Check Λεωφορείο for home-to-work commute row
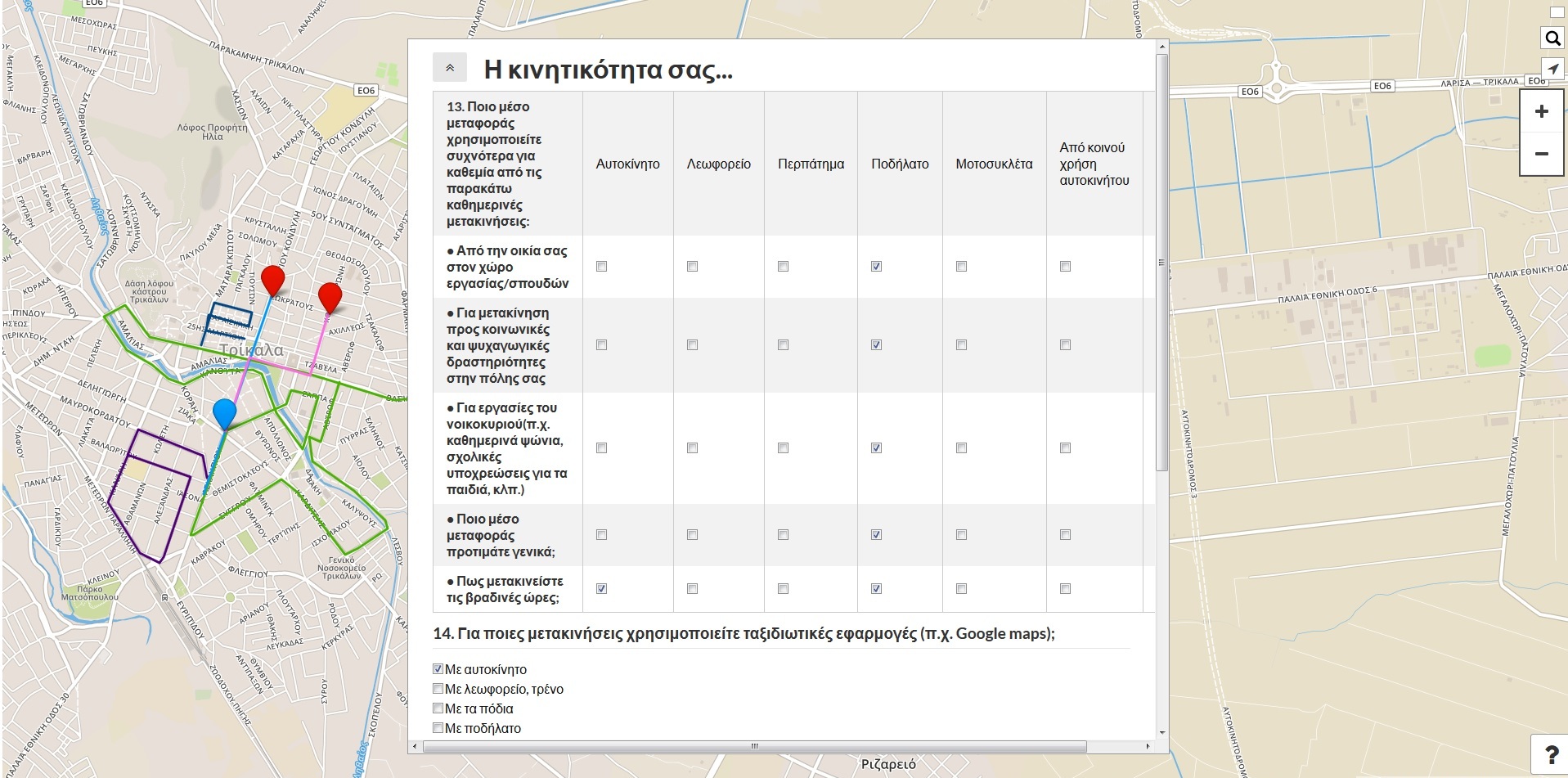The image size is (1568, 778). click(x=693, y=267)
